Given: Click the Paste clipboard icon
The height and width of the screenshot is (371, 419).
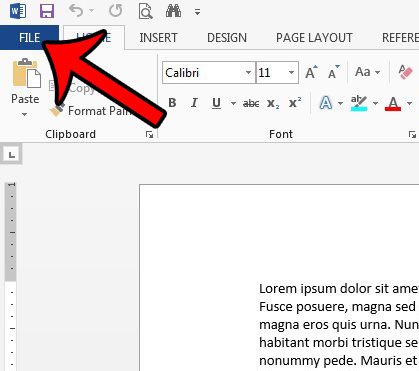Looking at the screenshot, I should coord(26,74).
